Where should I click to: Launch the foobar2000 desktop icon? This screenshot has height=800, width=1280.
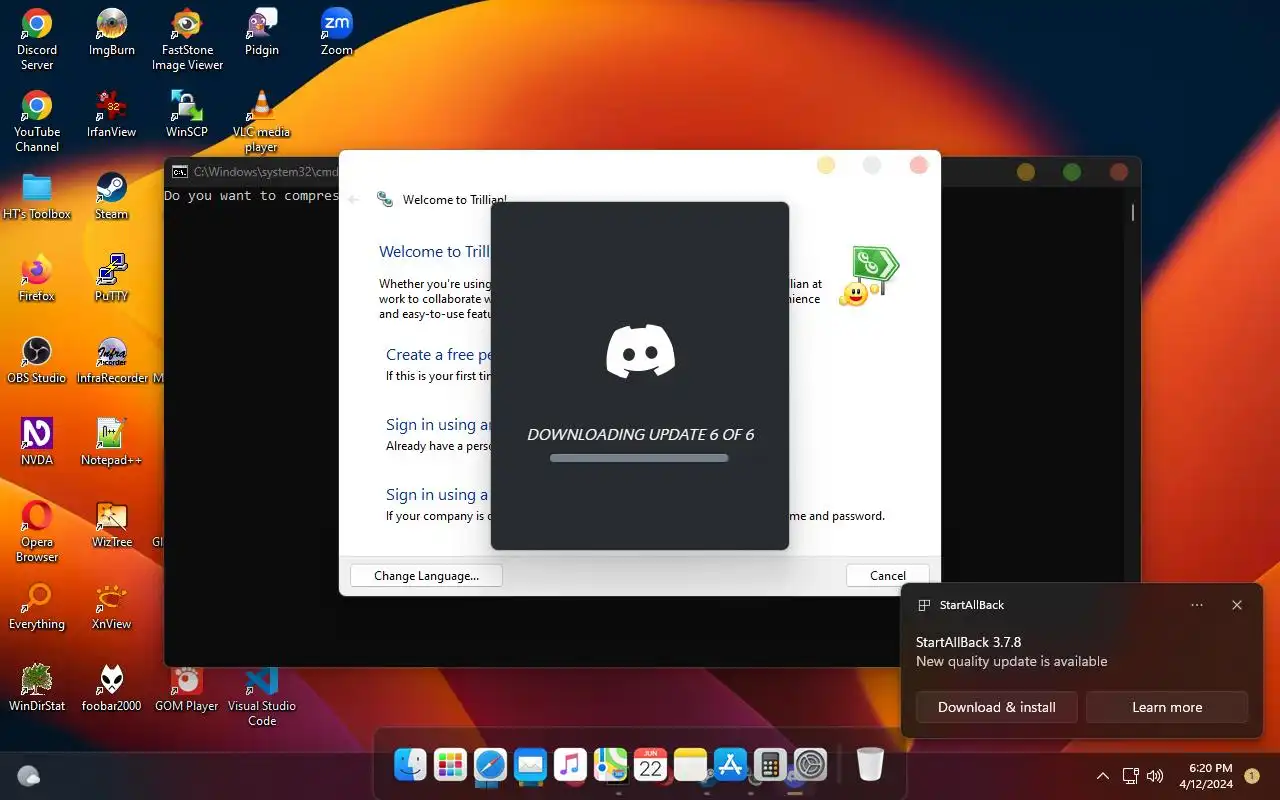111,689
